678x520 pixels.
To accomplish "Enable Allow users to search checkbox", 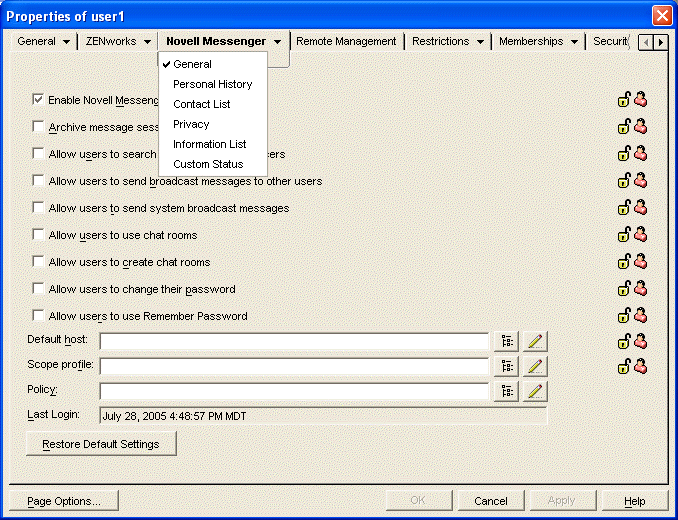I will coord(38,153).
